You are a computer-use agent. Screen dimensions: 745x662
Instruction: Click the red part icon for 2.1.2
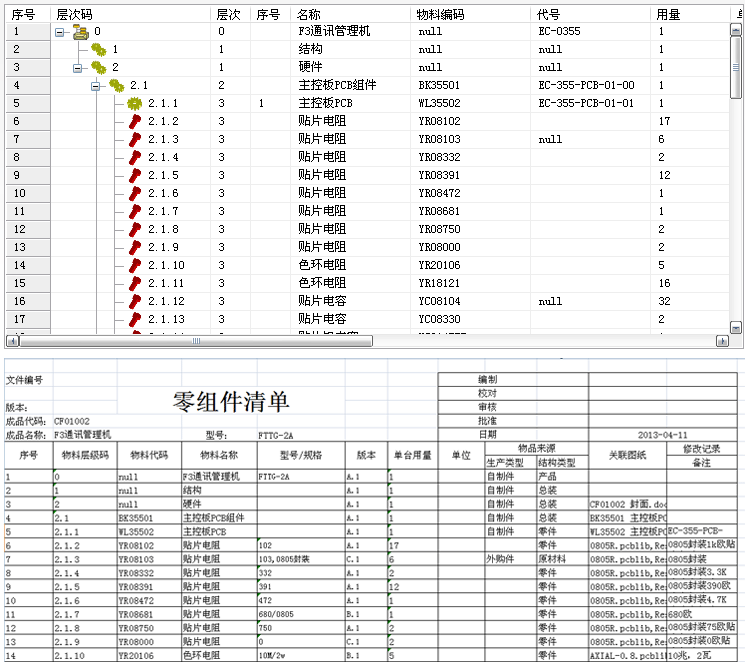(x=134, y=121)
